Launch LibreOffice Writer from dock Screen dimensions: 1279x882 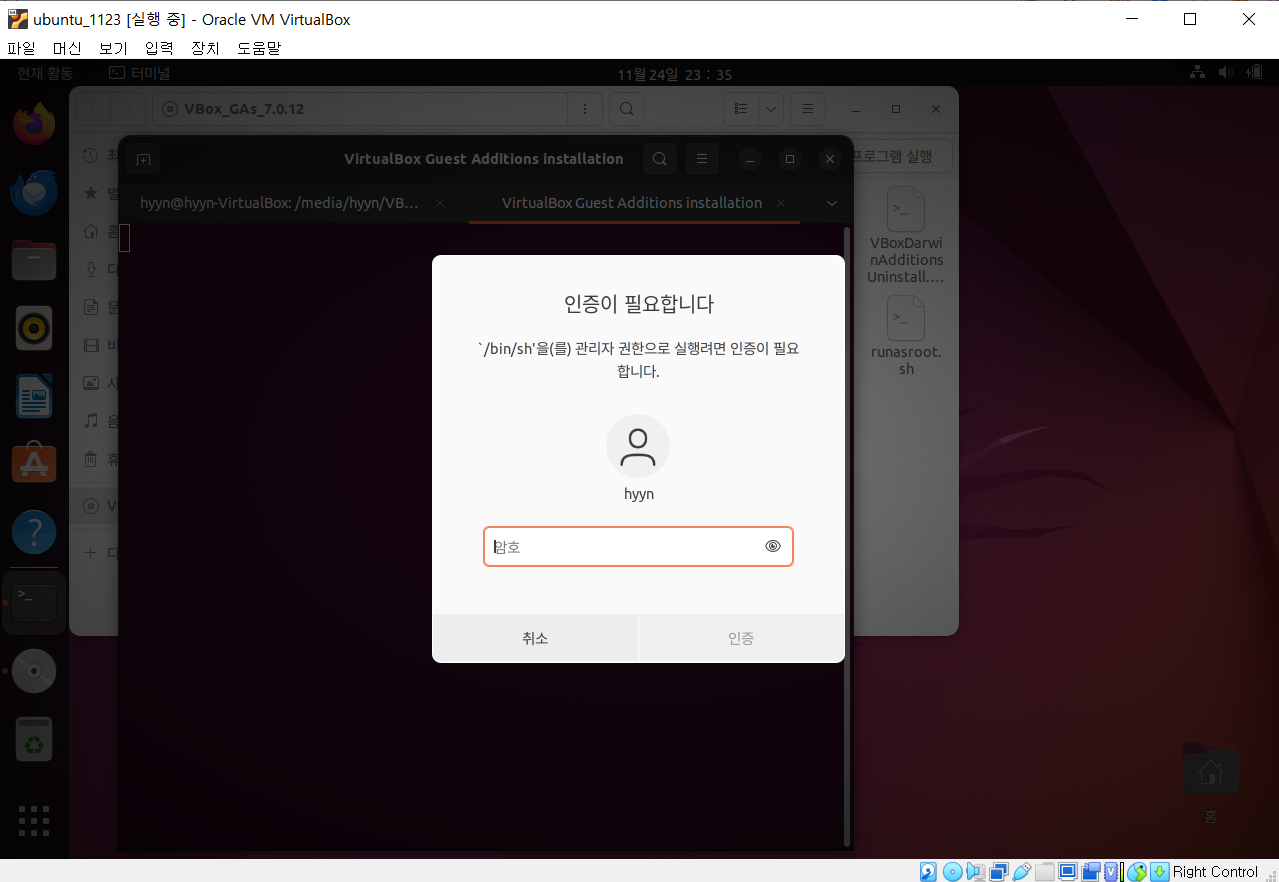click(x=34, y=396)
